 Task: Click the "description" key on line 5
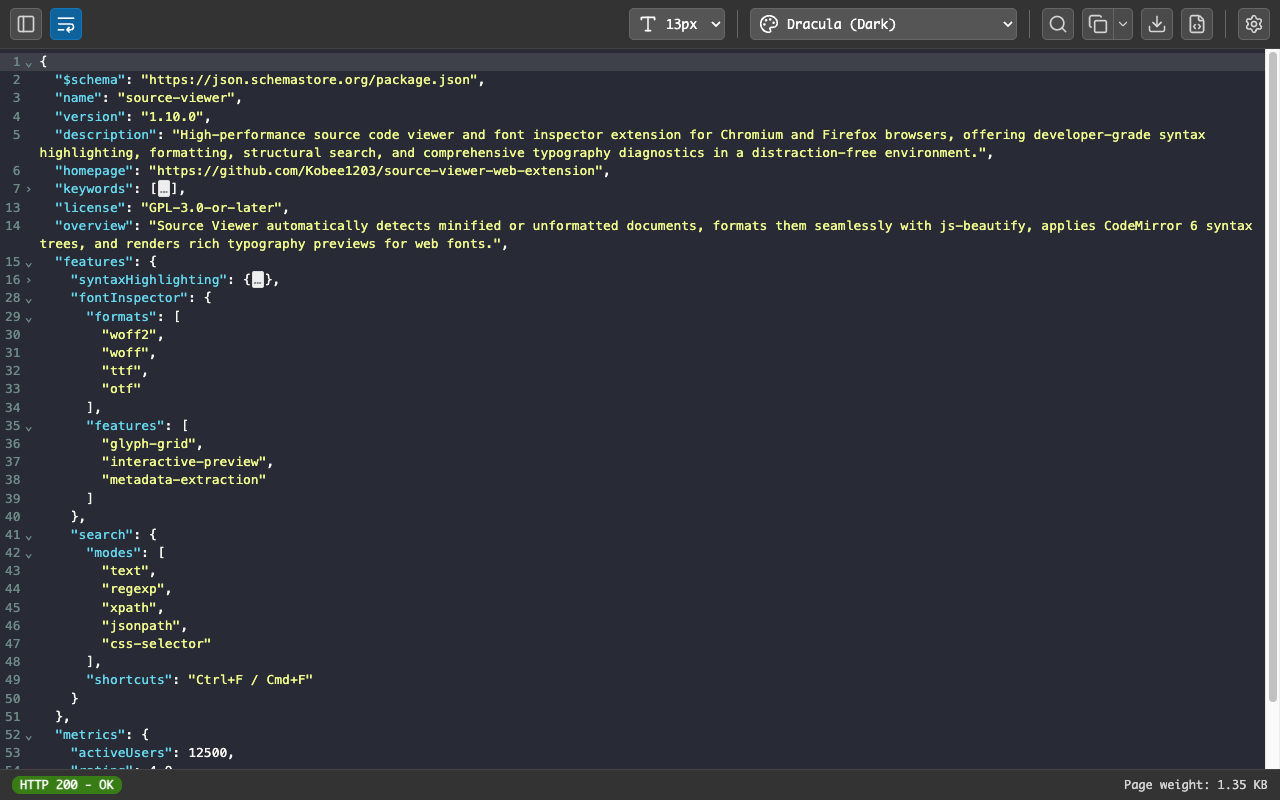105,135
